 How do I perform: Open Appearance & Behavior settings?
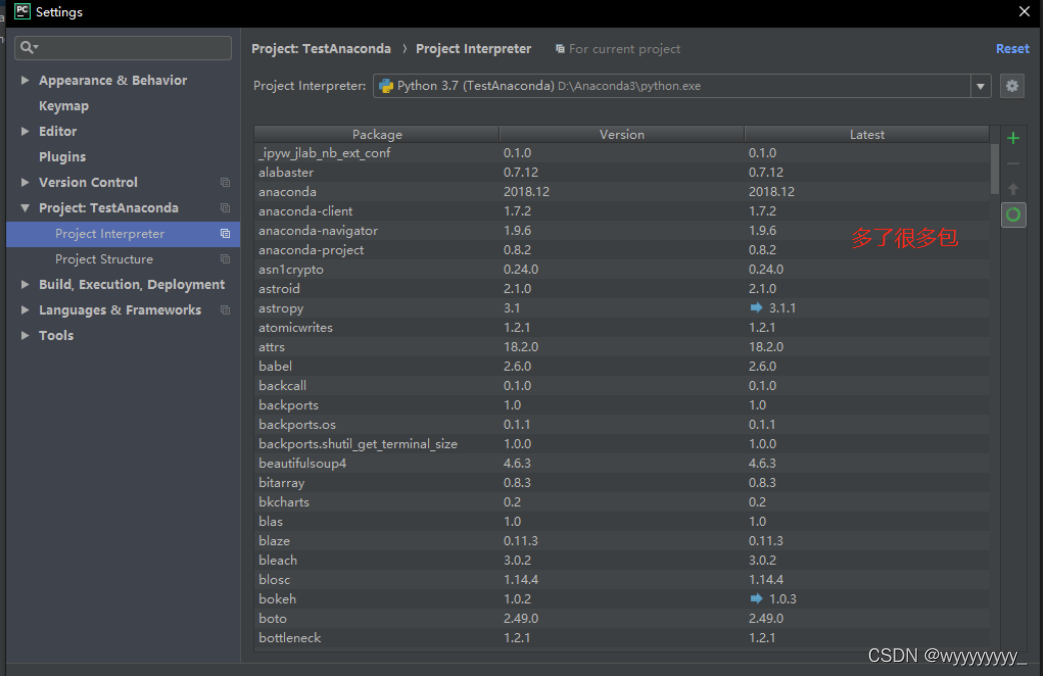113,80
